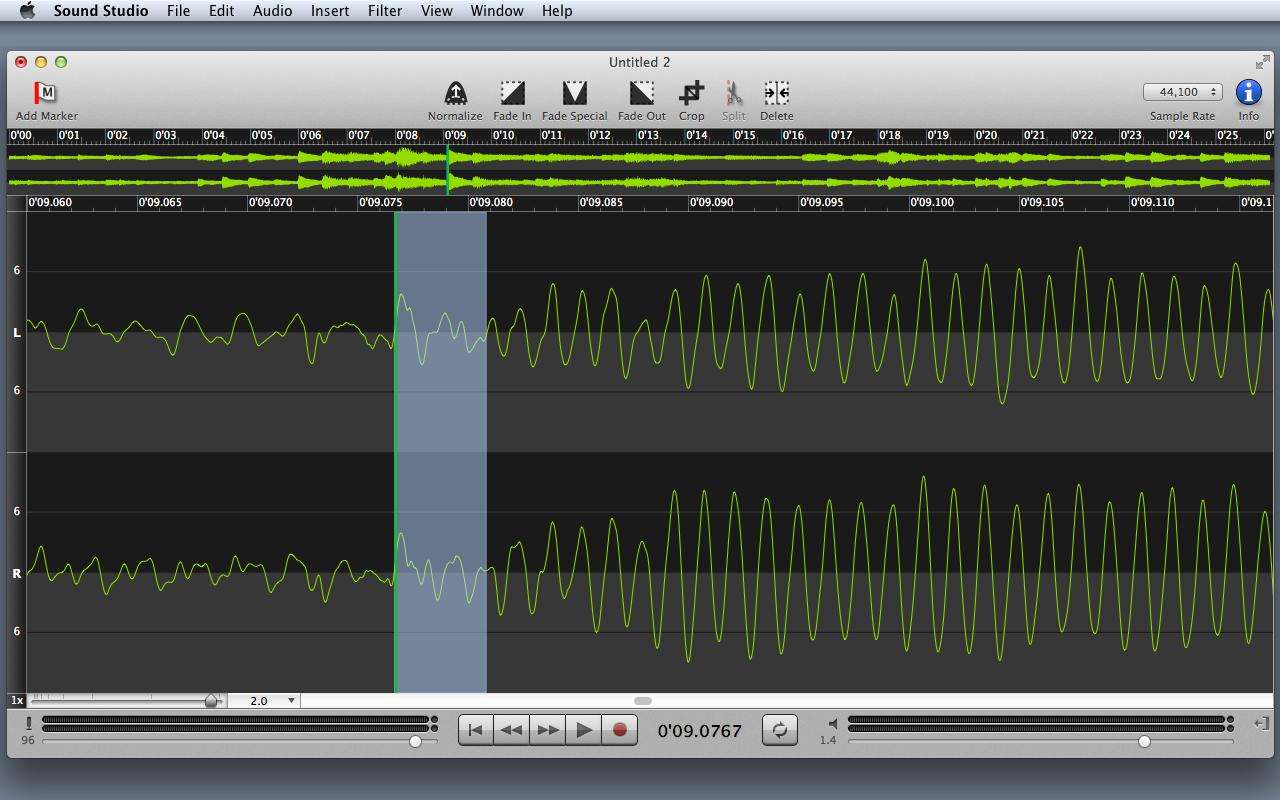This screenshot has height=800, width=1280.
Task: Click the horizontal scrollbar thumb under waveform
Action: (x=643, y=701)
